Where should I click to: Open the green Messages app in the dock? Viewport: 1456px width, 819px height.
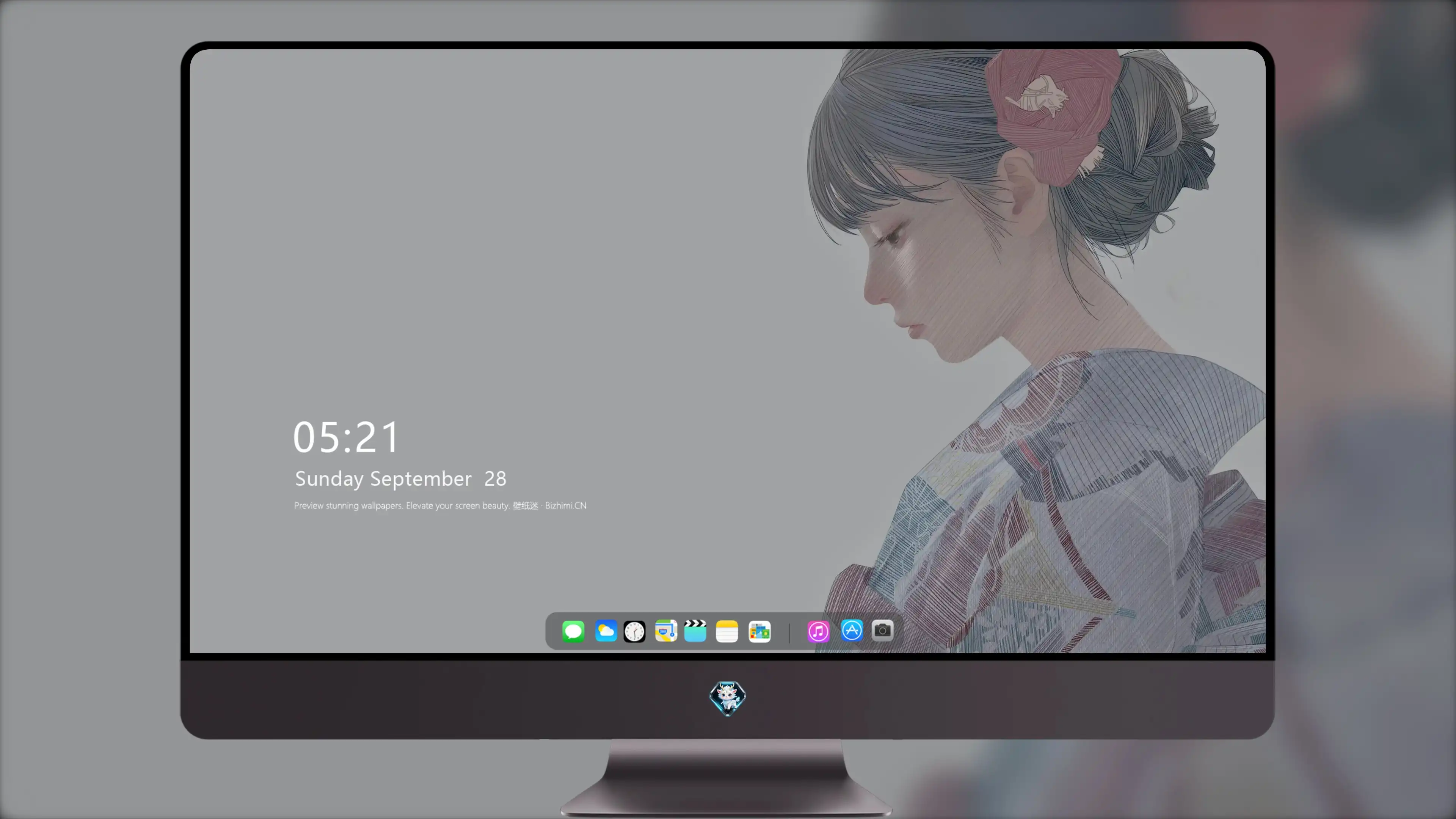(573, 631)
